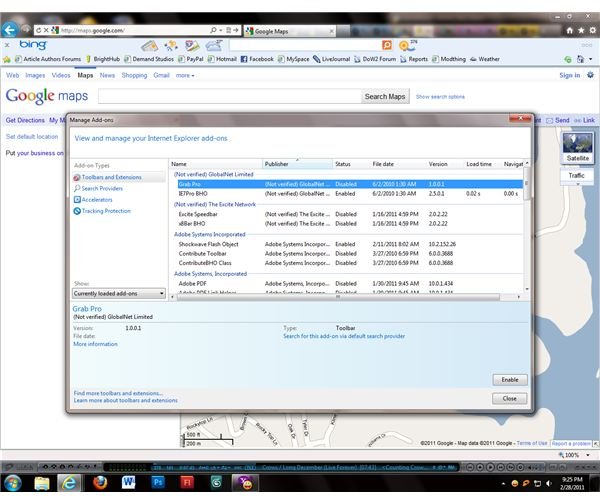Sort add-ons by Publisher column
Viewport: 600px width, 497px height.
pyautogui.click(x=297, y=164)
